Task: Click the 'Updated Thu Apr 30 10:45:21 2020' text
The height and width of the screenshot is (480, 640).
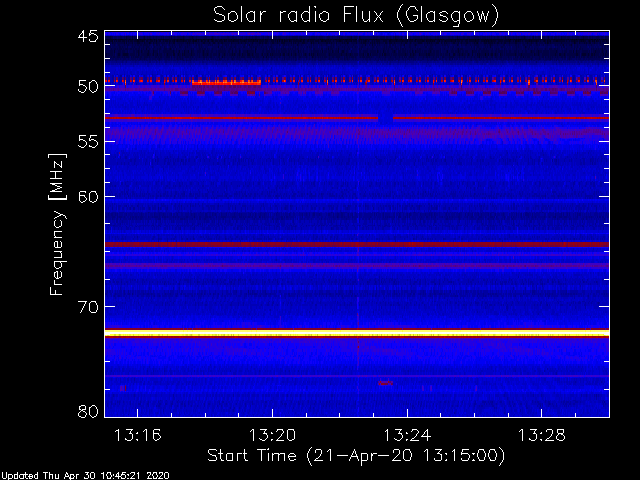Action: point(85,476)
